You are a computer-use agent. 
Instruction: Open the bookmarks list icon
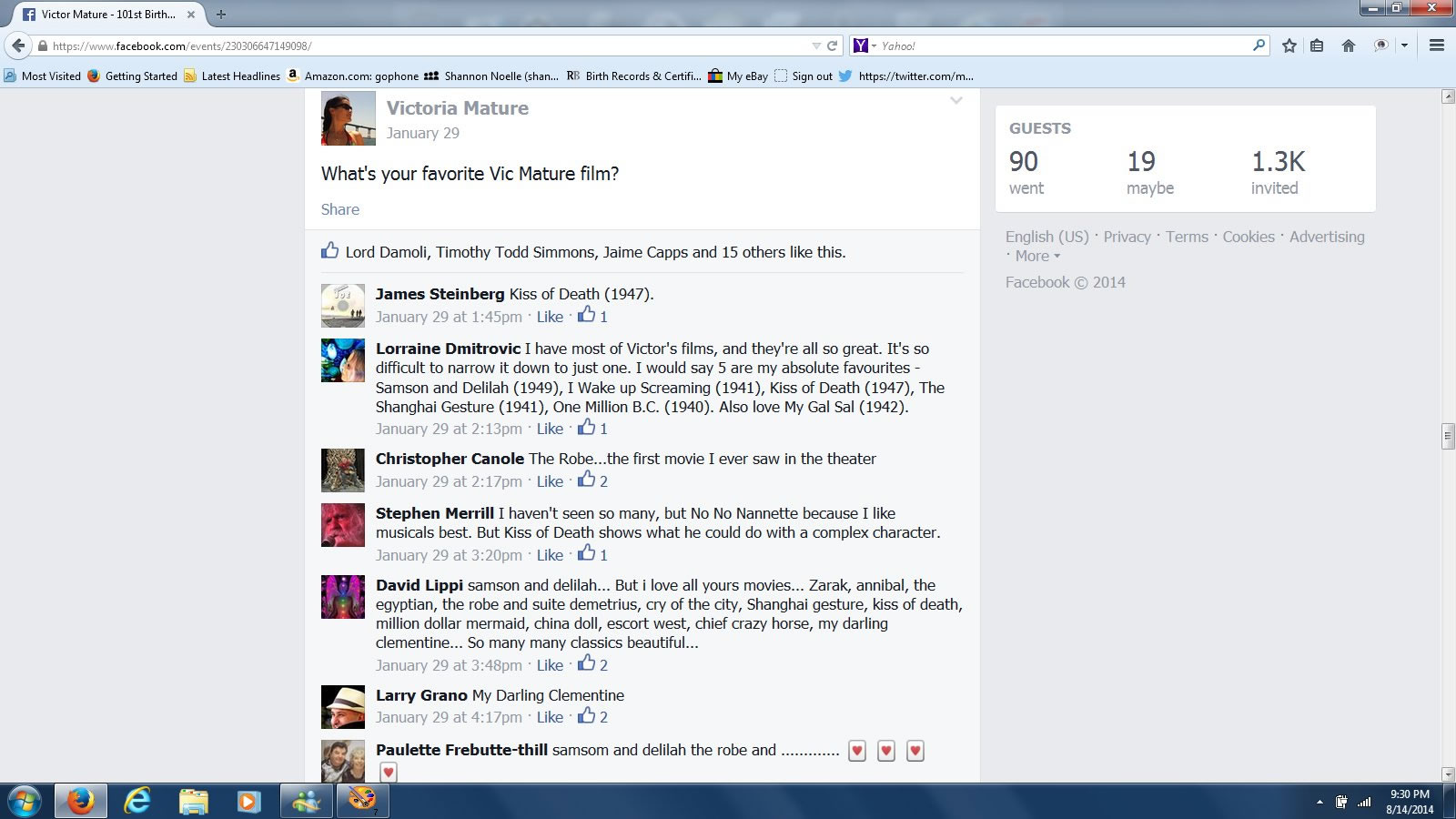coord(1317,45)
